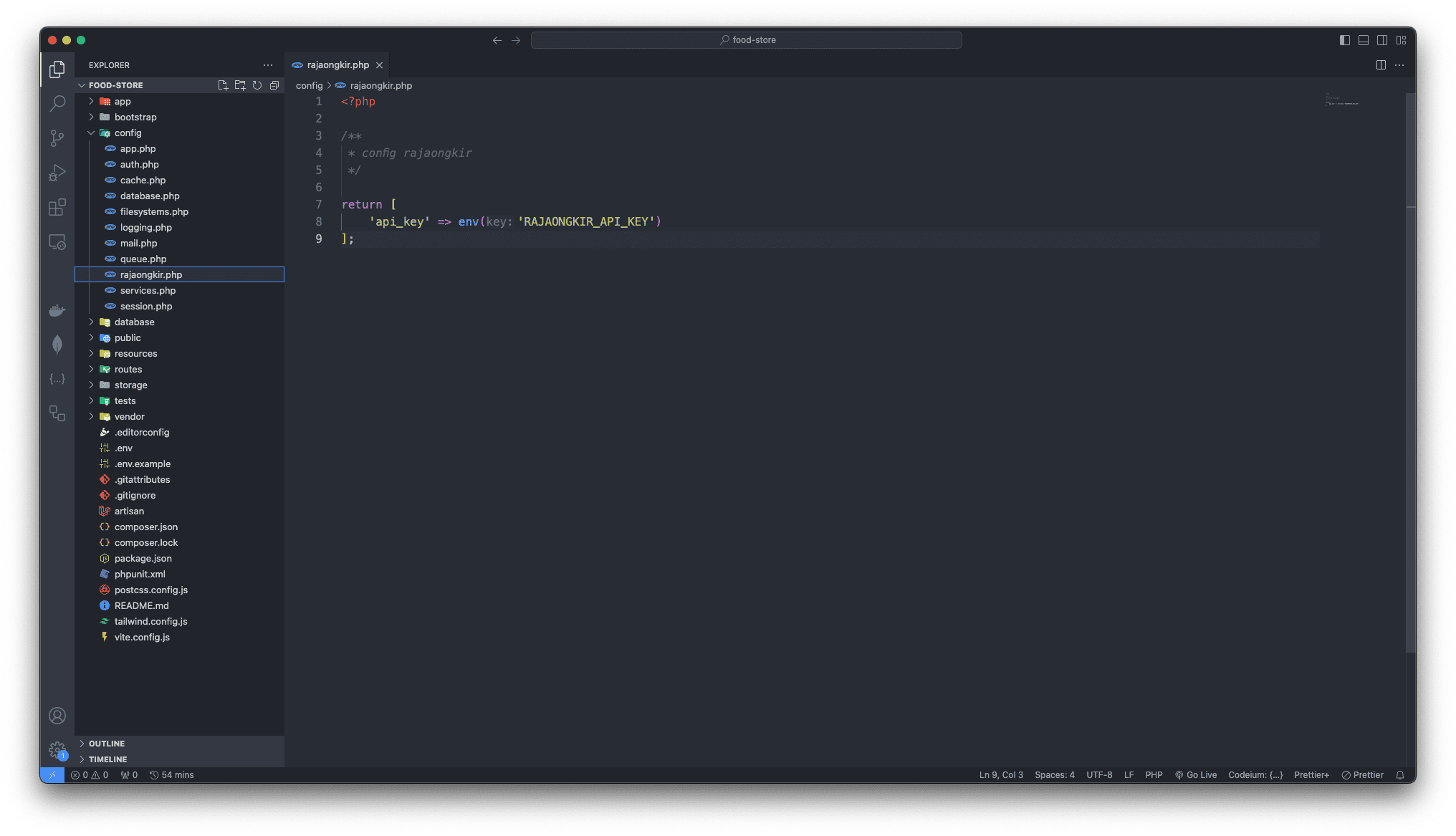
Task: Open database.php in the file tree
Action: pos(150,196)
